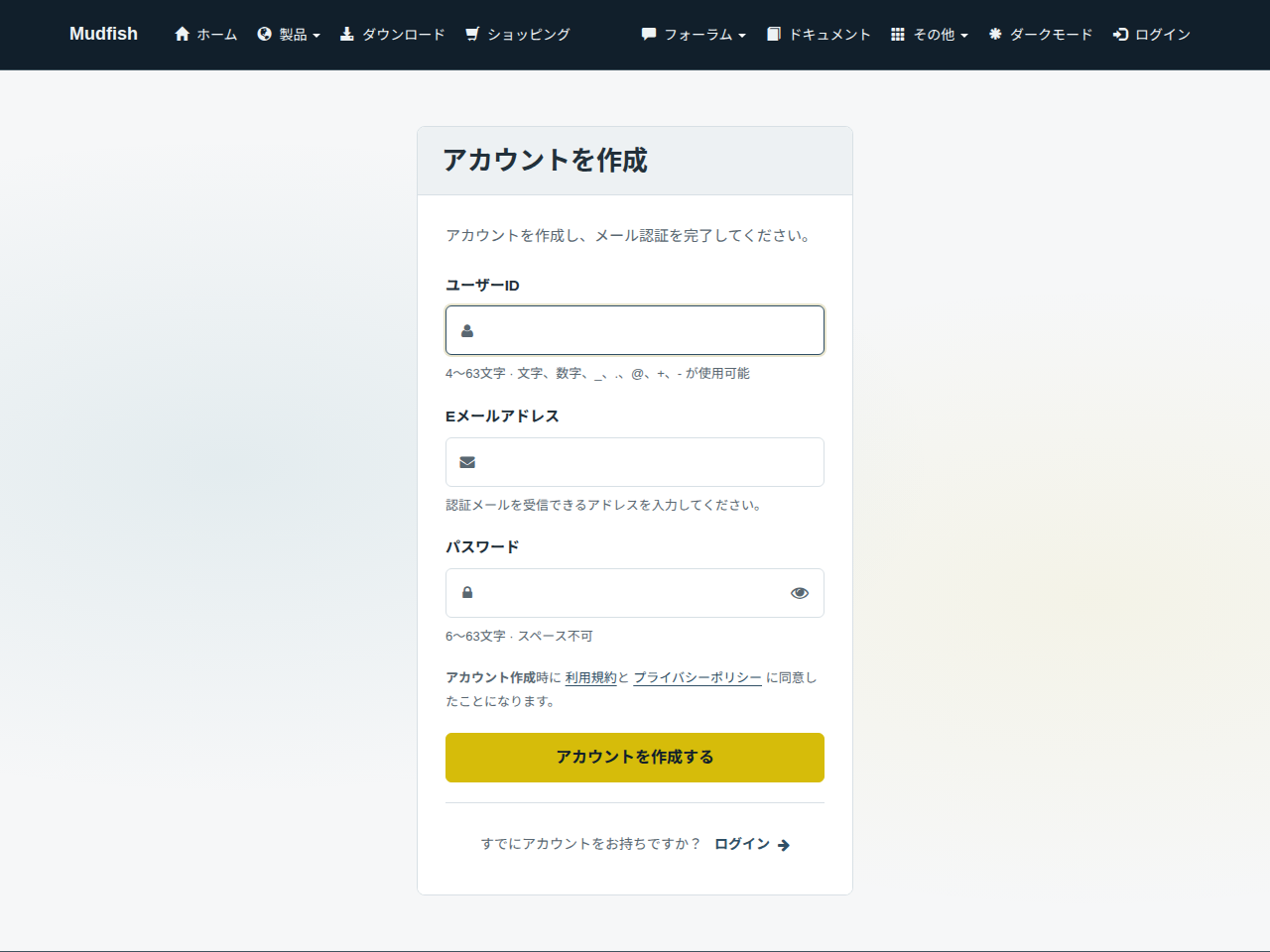The width and height of the screenshot is (1270, 952).
Task: Click the envelope icon in email field
Action: pyautogui.click(x=467, y=462)
